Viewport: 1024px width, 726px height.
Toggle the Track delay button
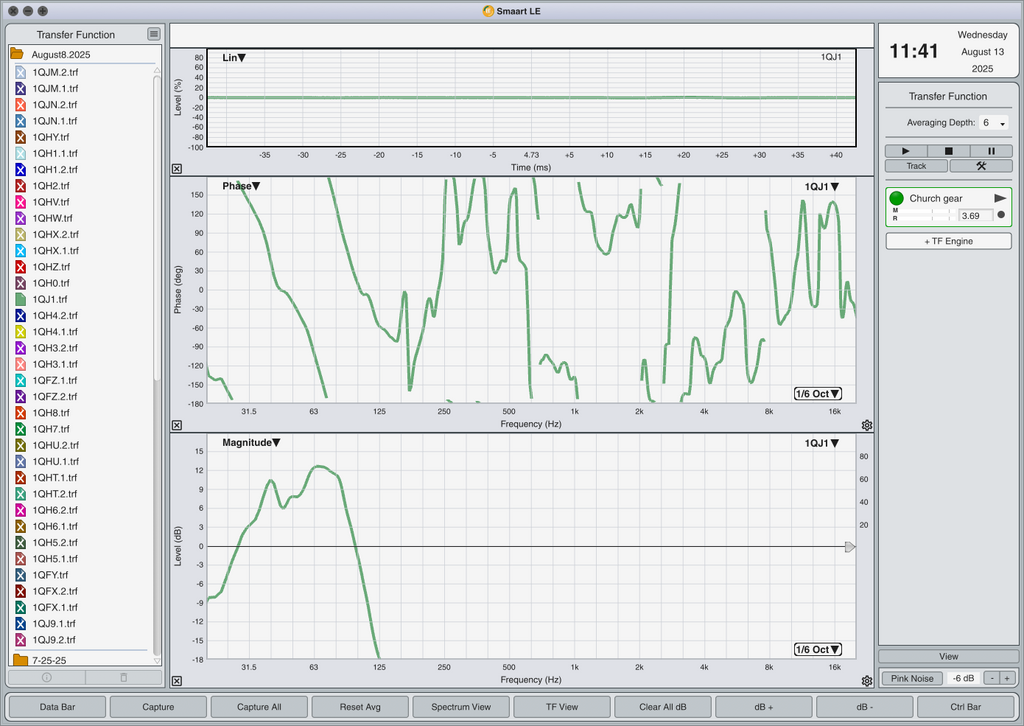tap(916, 166)
